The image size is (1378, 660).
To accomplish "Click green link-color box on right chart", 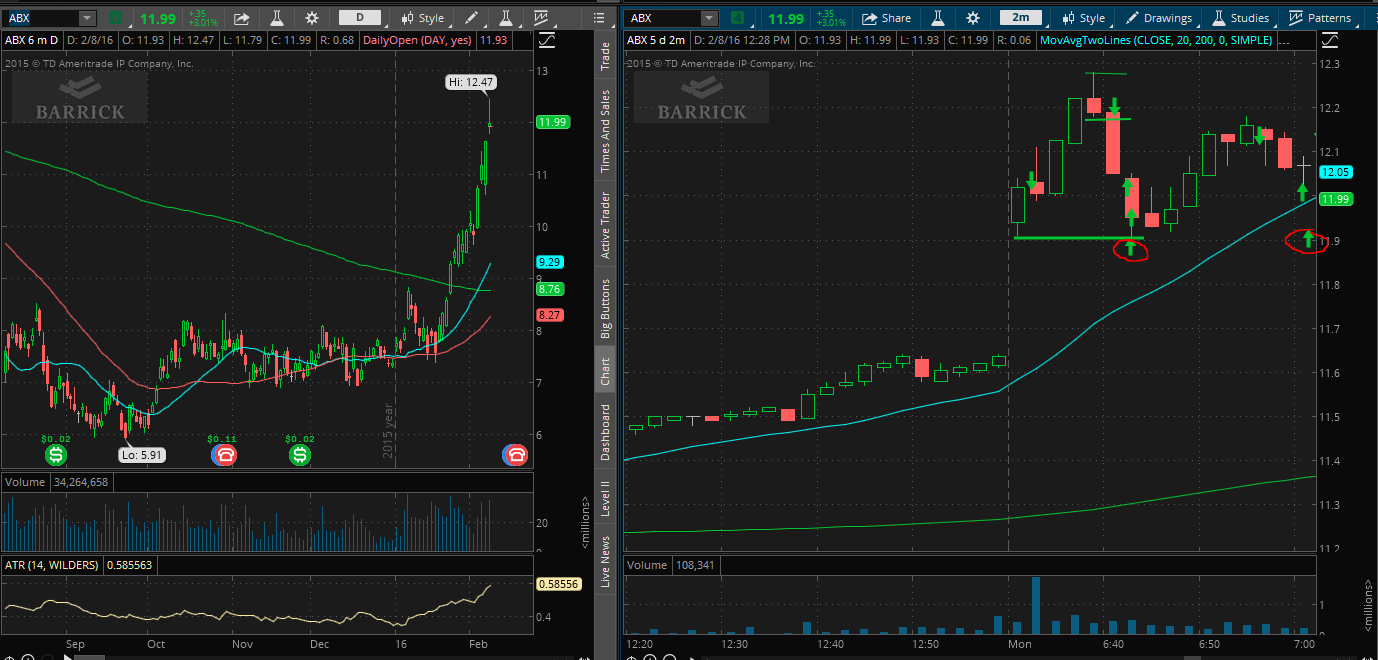I will (737, 18).
